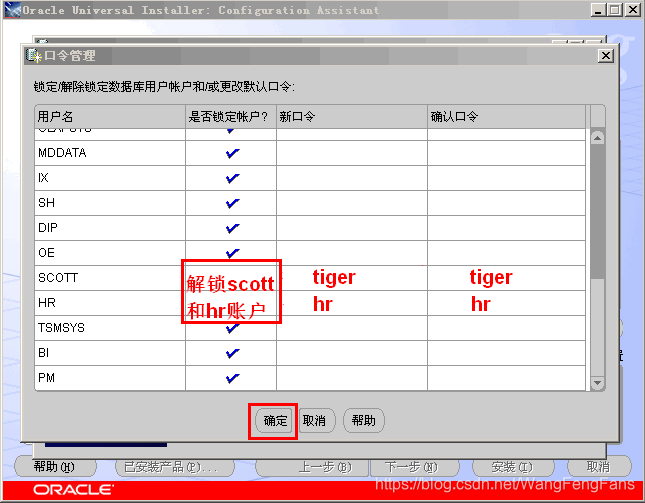Screen dimensions: 645x503
Task: Toggle the lock checkmark for PM
Action: 232,378
